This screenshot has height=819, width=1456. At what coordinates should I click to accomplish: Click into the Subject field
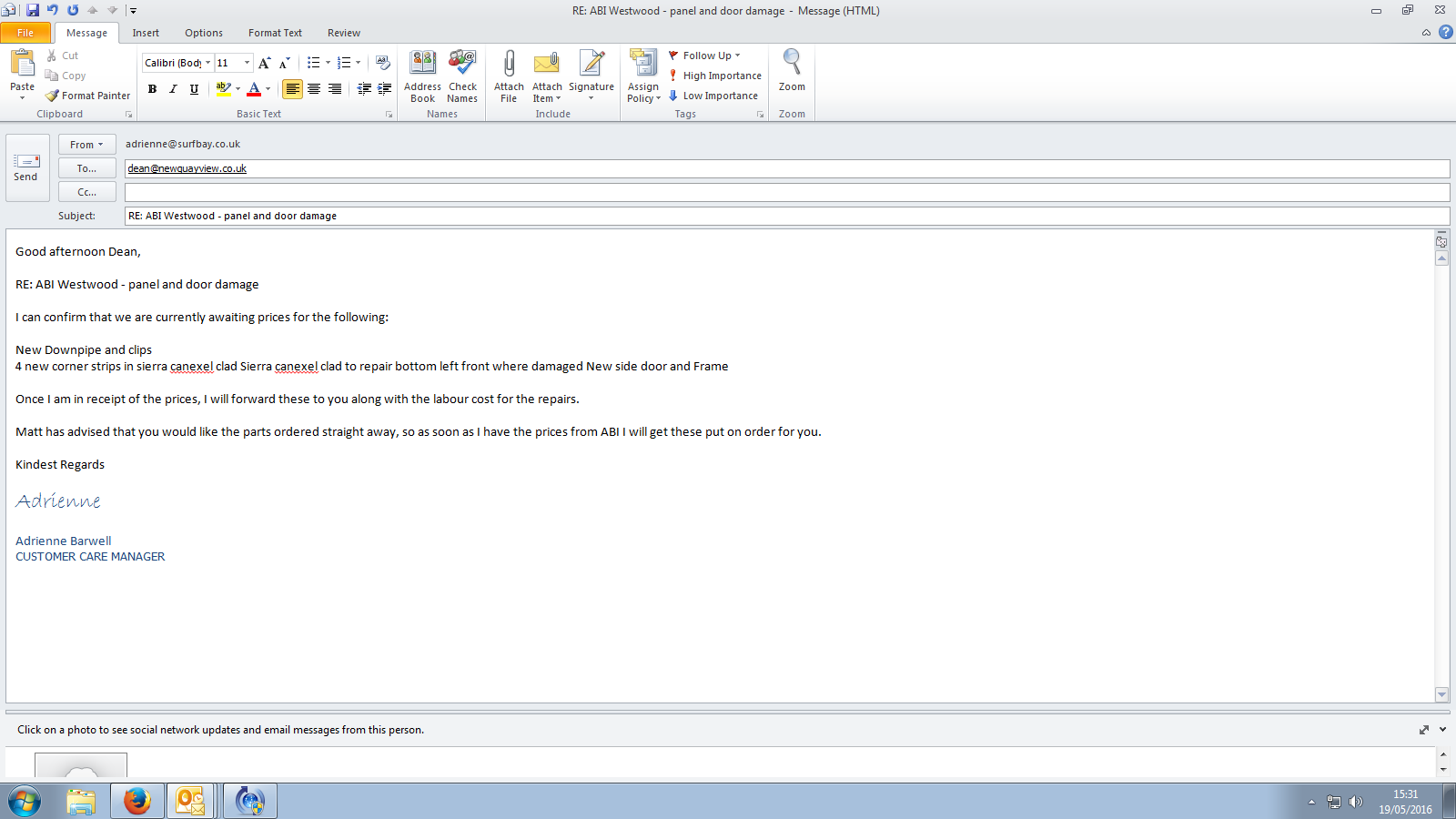coord(787,216)
